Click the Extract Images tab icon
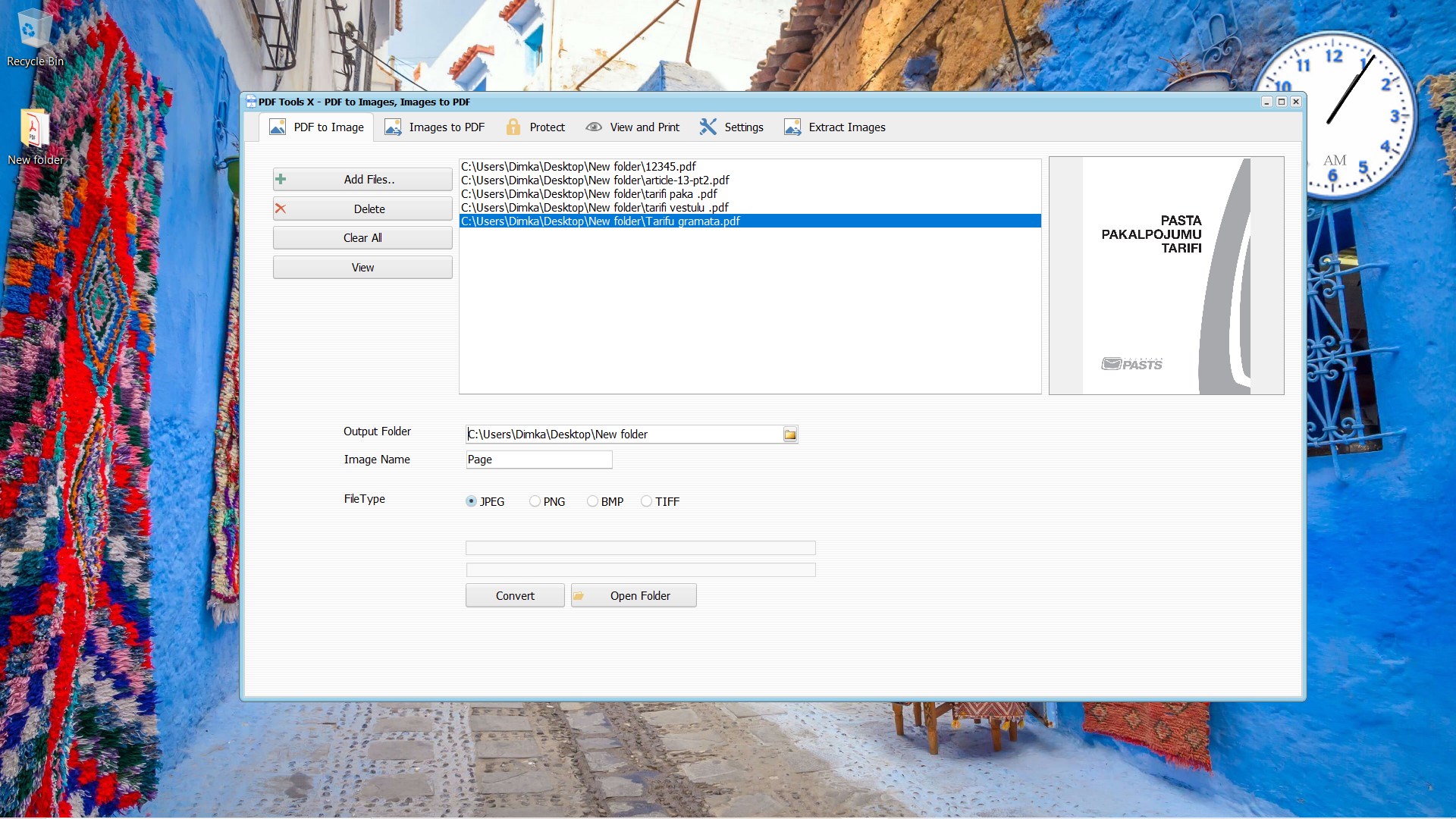 792,127
